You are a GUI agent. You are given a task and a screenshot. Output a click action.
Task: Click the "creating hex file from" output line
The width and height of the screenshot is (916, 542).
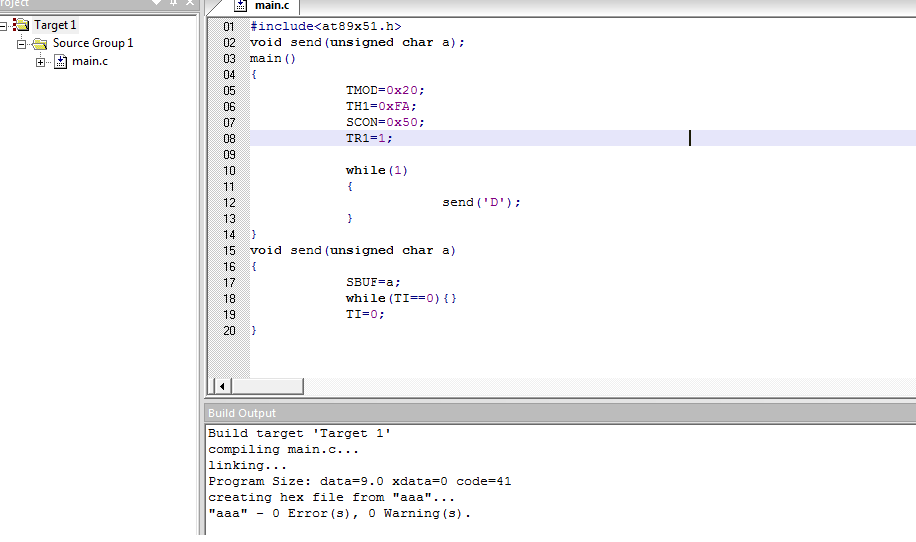tap(331, 498)
